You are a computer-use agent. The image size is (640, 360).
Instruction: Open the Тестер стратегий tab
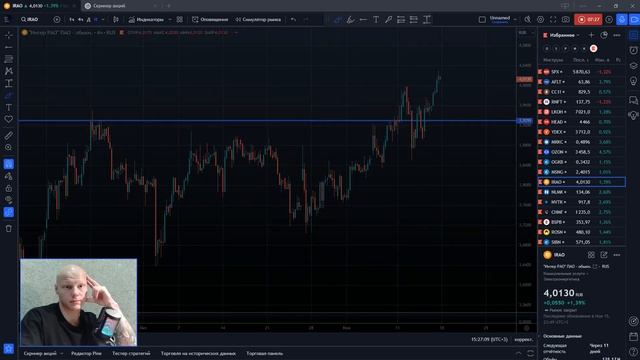point(131,353)
